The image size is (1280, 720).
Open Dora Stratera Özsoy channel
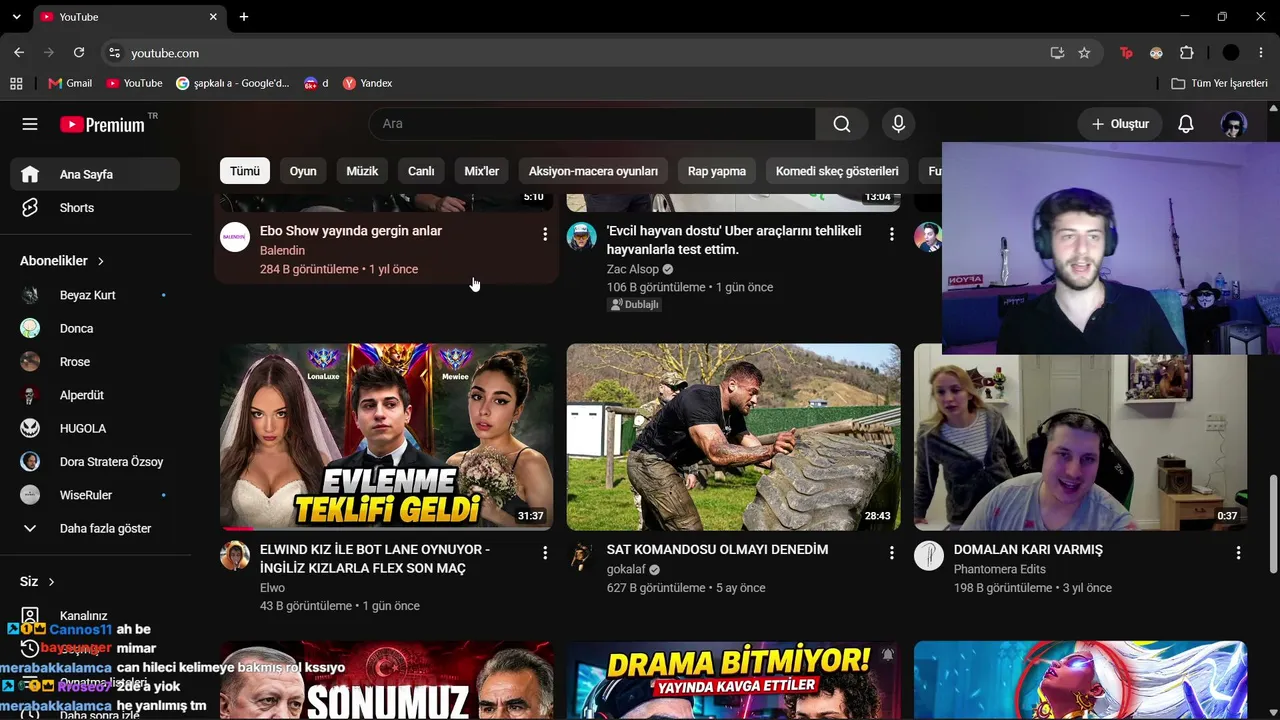(95, 462)
